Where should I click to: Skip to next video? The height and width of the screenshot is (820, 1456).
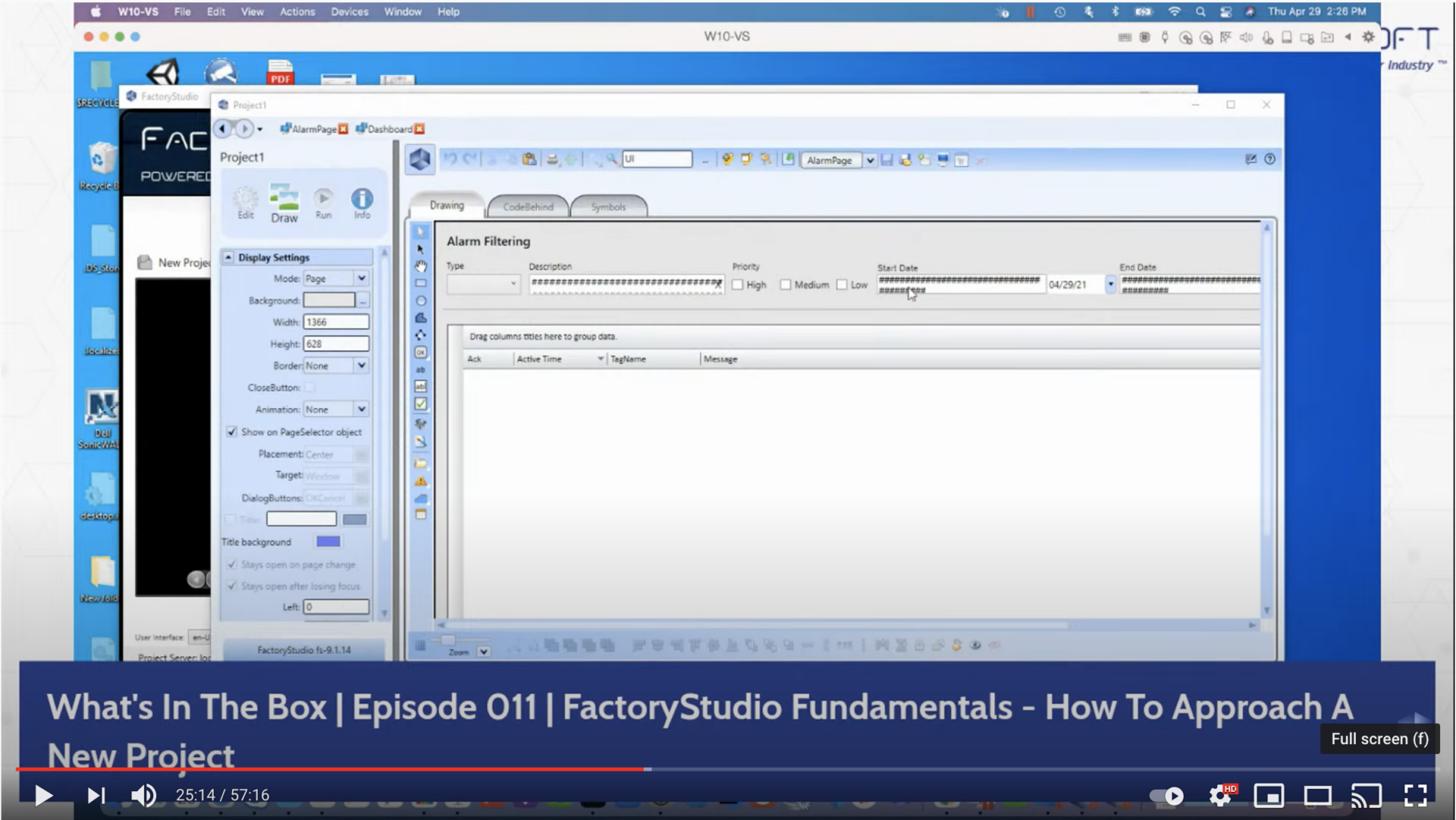tap(96, 795)
